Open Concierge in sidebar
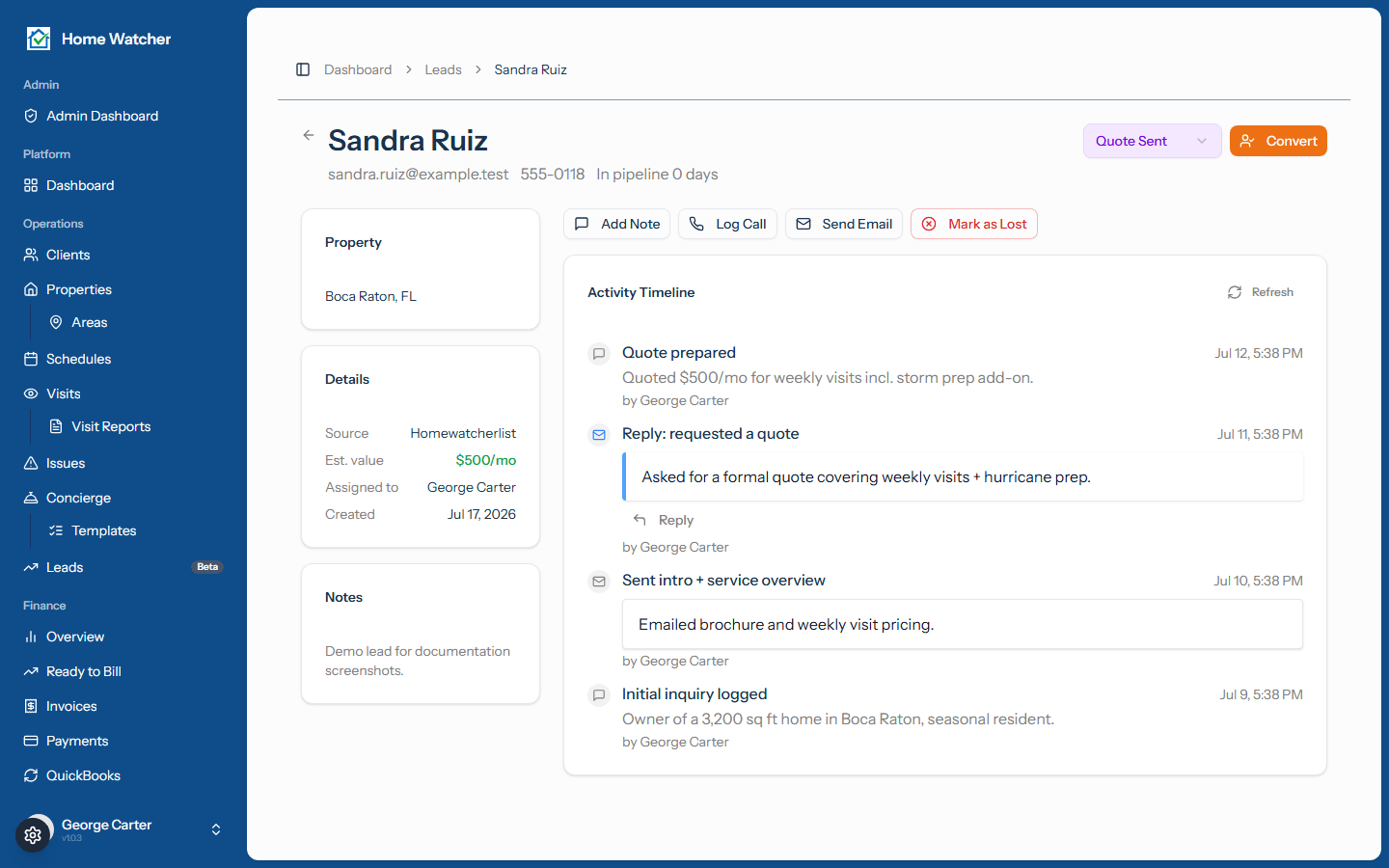Screen dimensions: 1389x868 [123, 498]
